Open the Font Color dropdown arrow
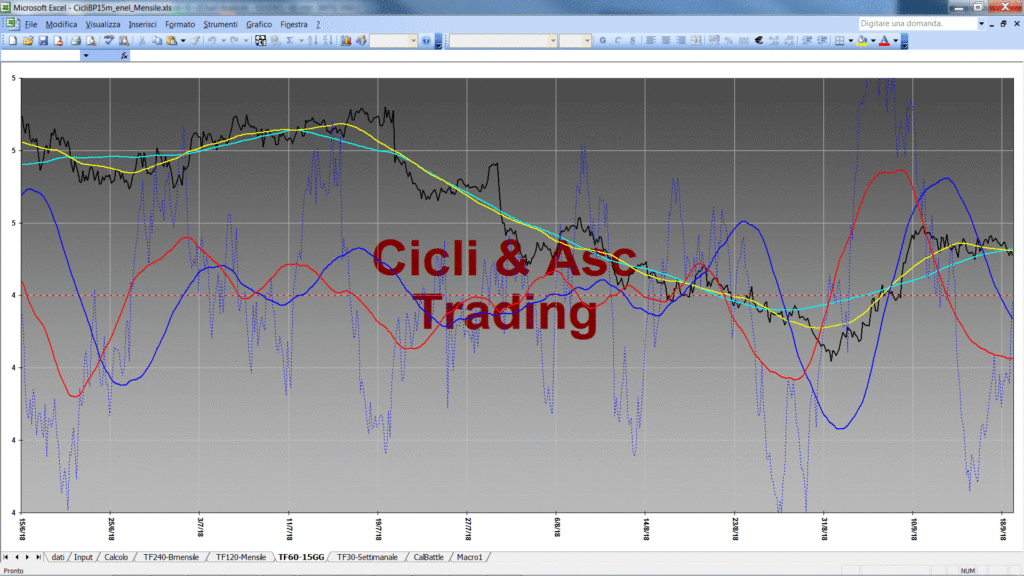The image size is (1024, 576). click(895, 40)
